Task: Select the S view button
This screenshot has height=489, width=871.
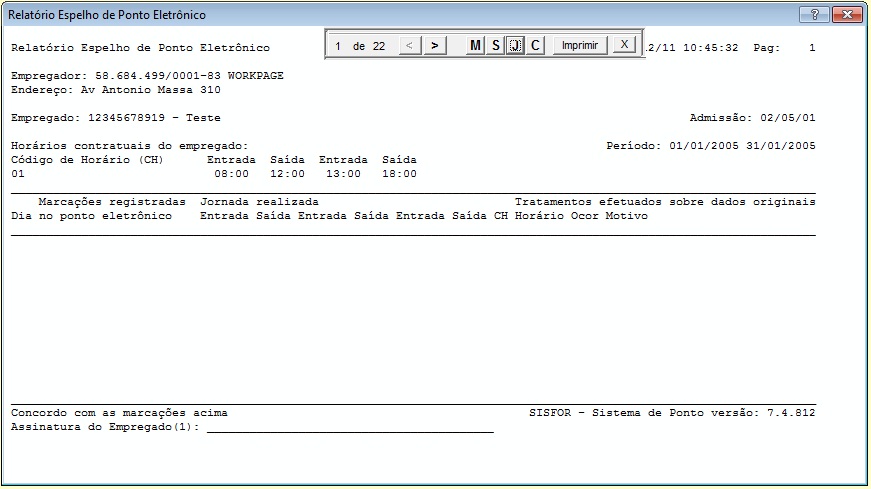Action: pyautogui.click(x=495, y=46)
